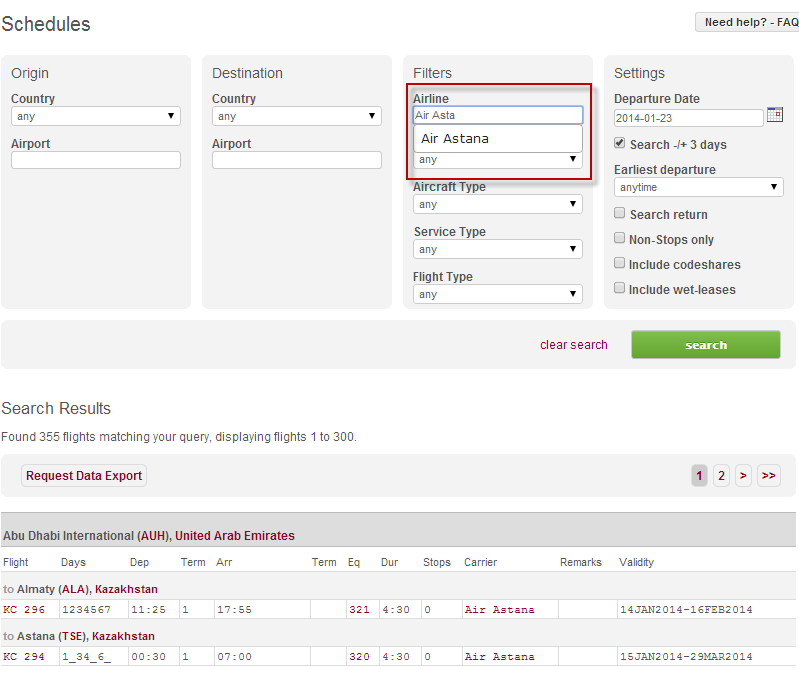The height and width of the screenshot is (674, 799).
Task: Open the Aircraft Type dropdown
Action: [498, 204]
